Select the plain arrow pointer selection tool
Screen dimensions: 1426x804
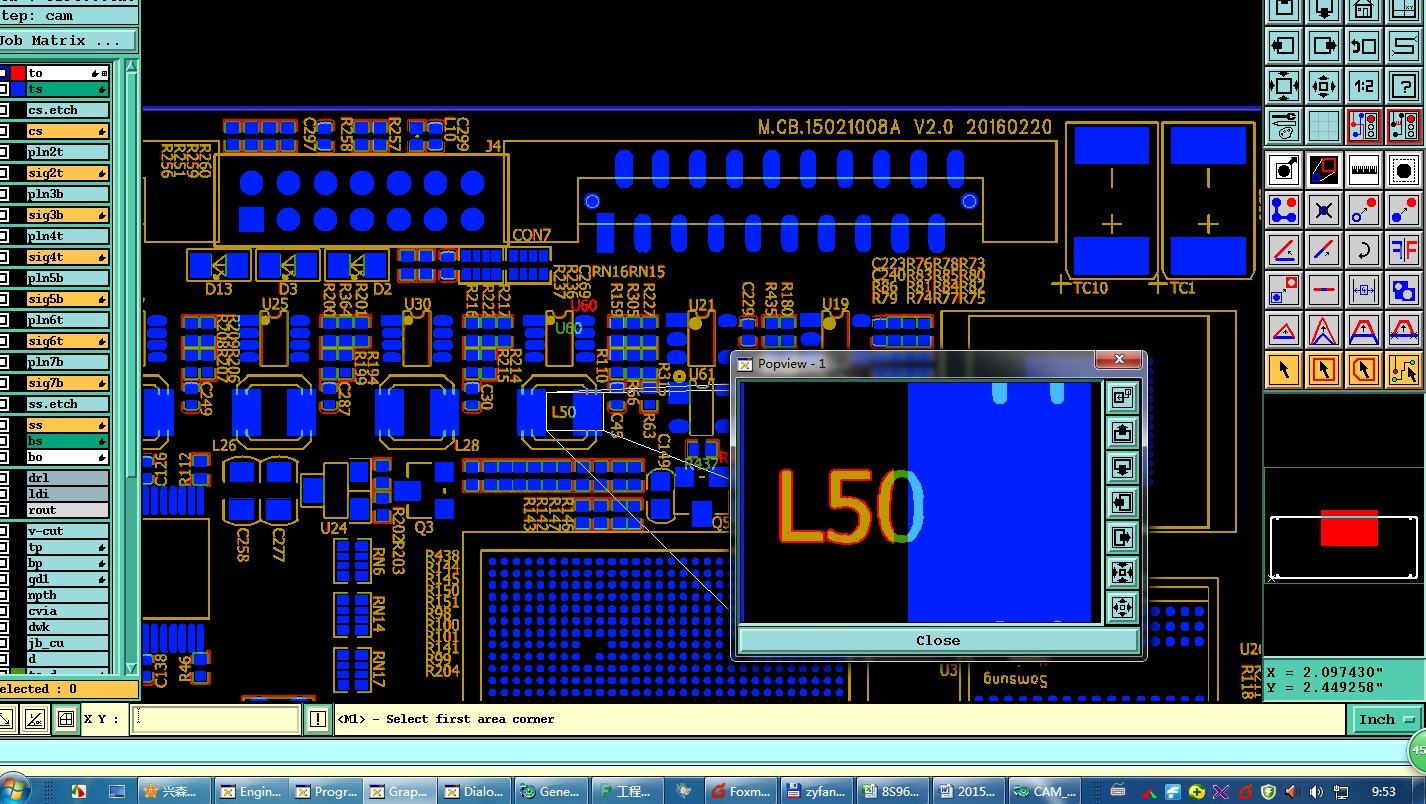click(x=1284, y=371)
